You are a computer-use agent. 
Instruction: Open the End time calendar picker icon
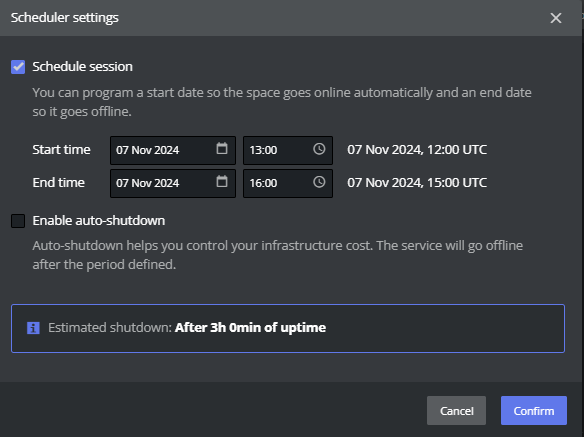pyautogui.click(x=222, y=181)
